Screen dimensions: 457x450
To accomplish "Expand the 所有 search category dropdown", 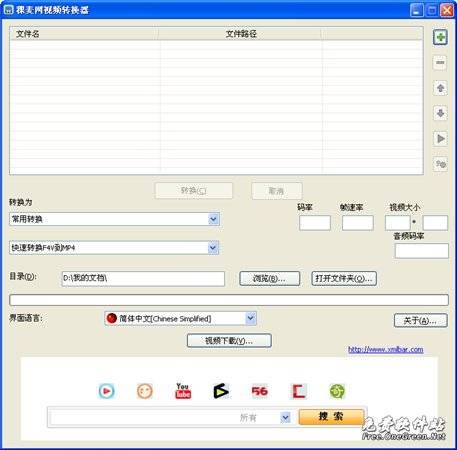I will [285, 417].
